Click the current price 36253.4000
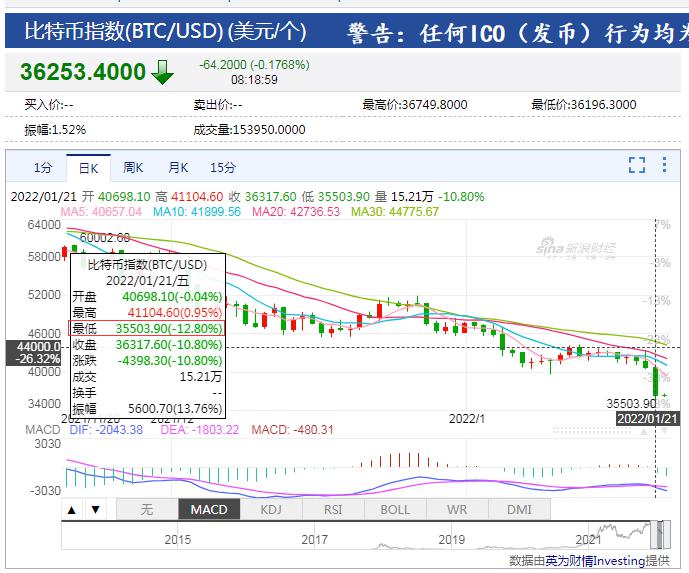This screenshot has width=689, height=573. click(x=83, y=72)
